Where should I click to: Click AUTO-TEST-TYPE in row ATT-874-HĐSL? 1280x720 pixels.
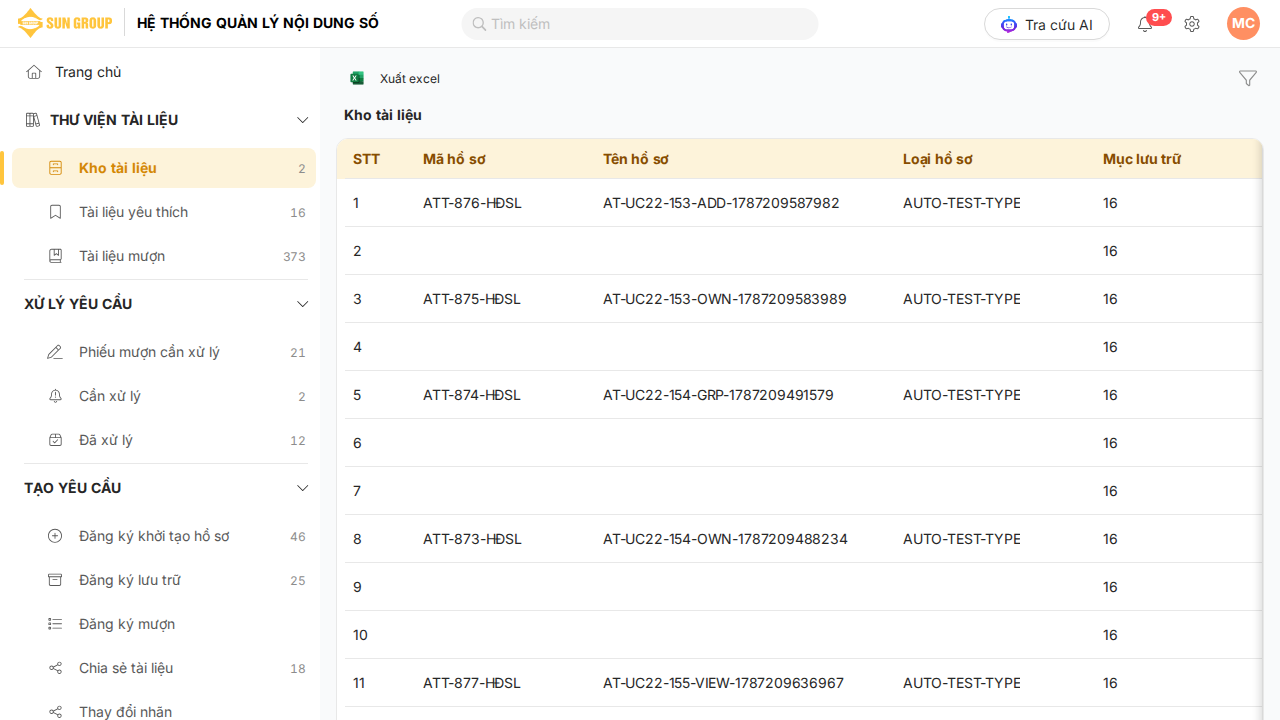click(962, 395)
